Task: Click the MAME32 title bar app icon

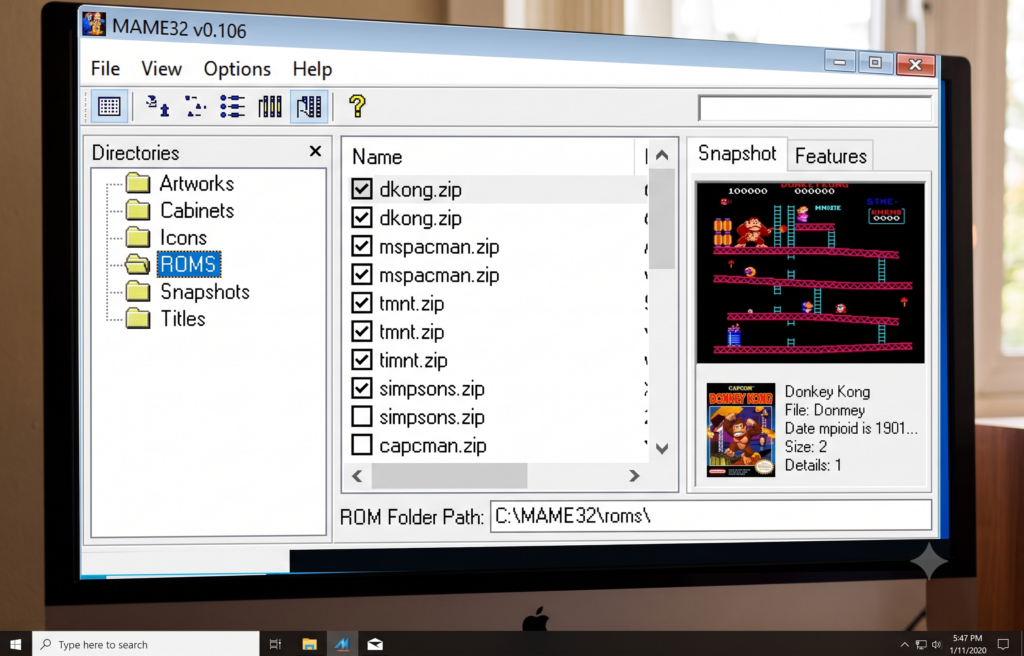Action: click(94, 24)
